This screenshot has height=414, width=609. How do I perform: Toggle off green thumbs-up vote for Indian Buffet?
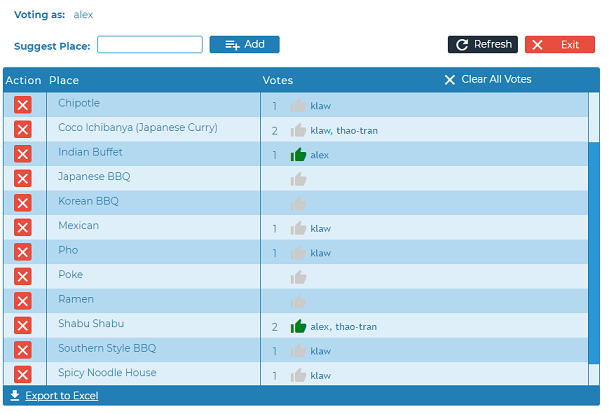[298, 154]
